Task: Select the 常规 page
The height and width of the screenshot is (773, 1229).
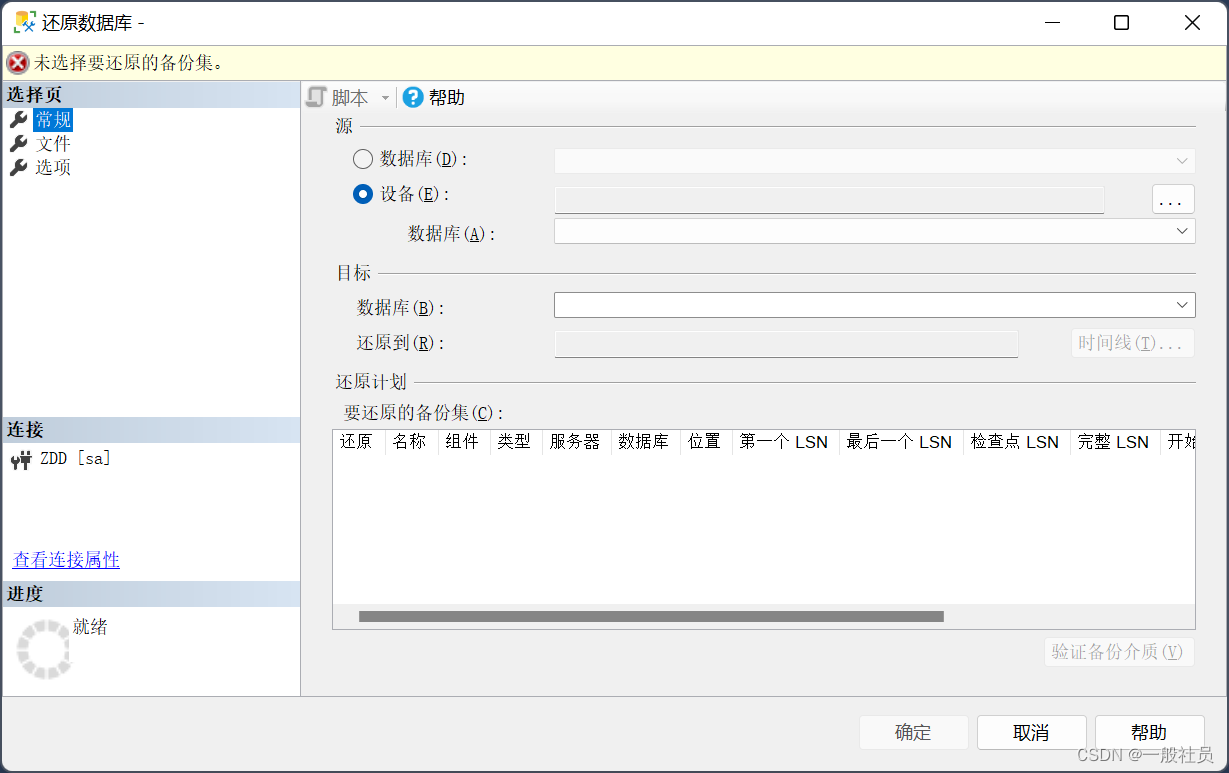Action: 53,120
